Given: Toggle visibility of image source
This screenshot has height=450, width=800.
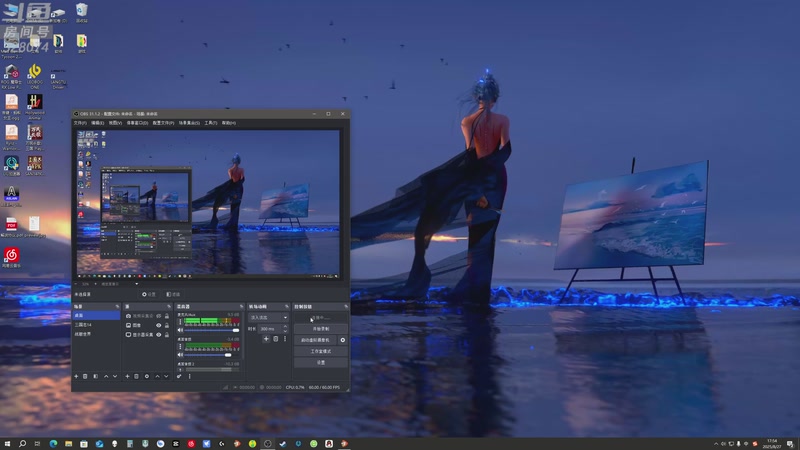Looking at the screenshot, I should coord(159,326).
